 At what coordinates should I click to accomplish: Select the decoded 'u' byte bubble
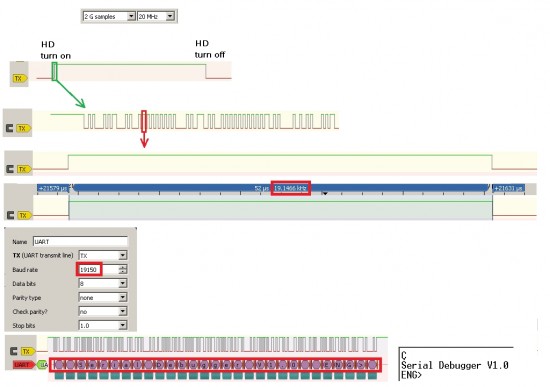click(193, 365)
